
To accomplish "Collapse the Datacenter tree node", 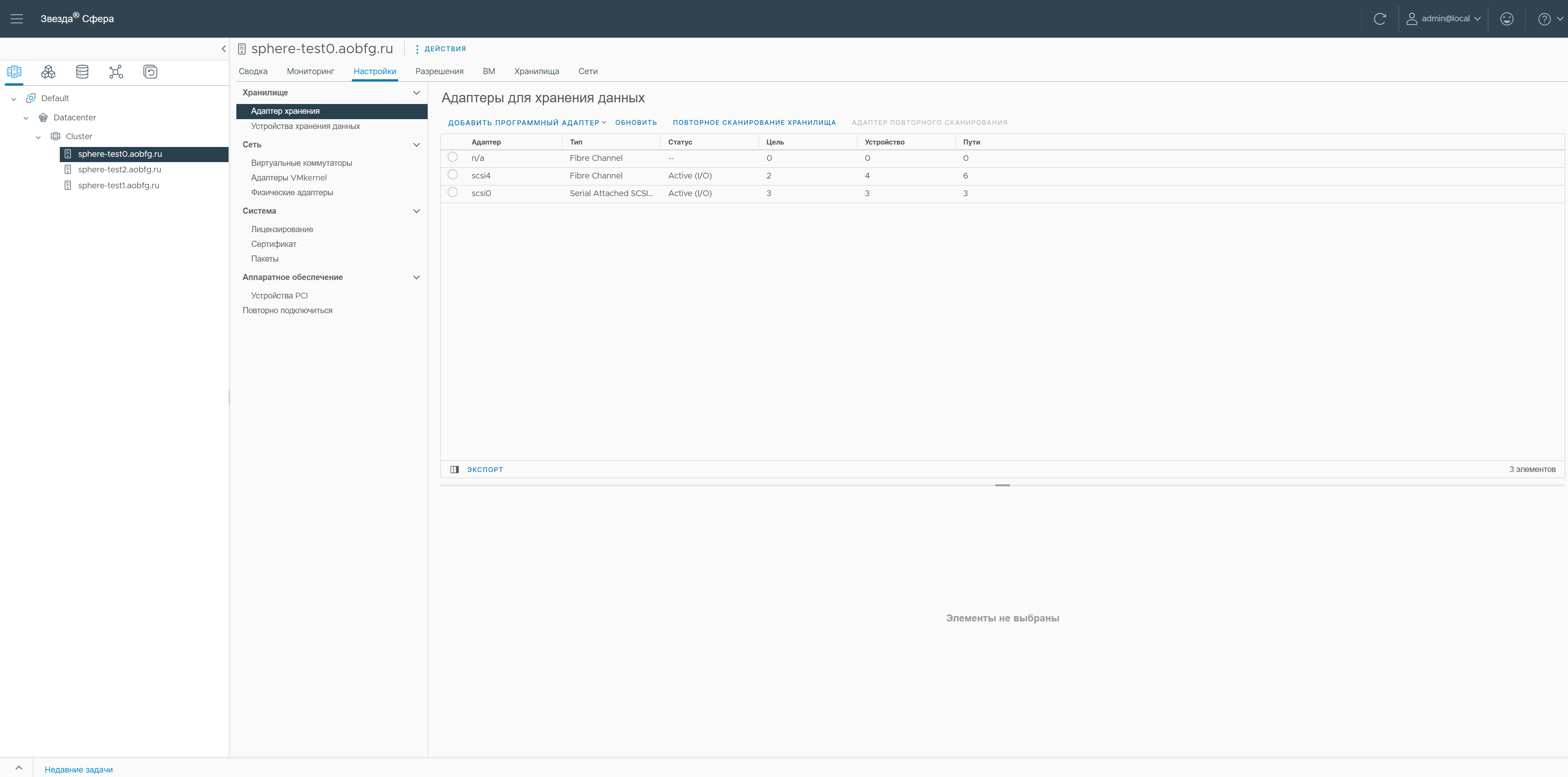I will 25,118.
